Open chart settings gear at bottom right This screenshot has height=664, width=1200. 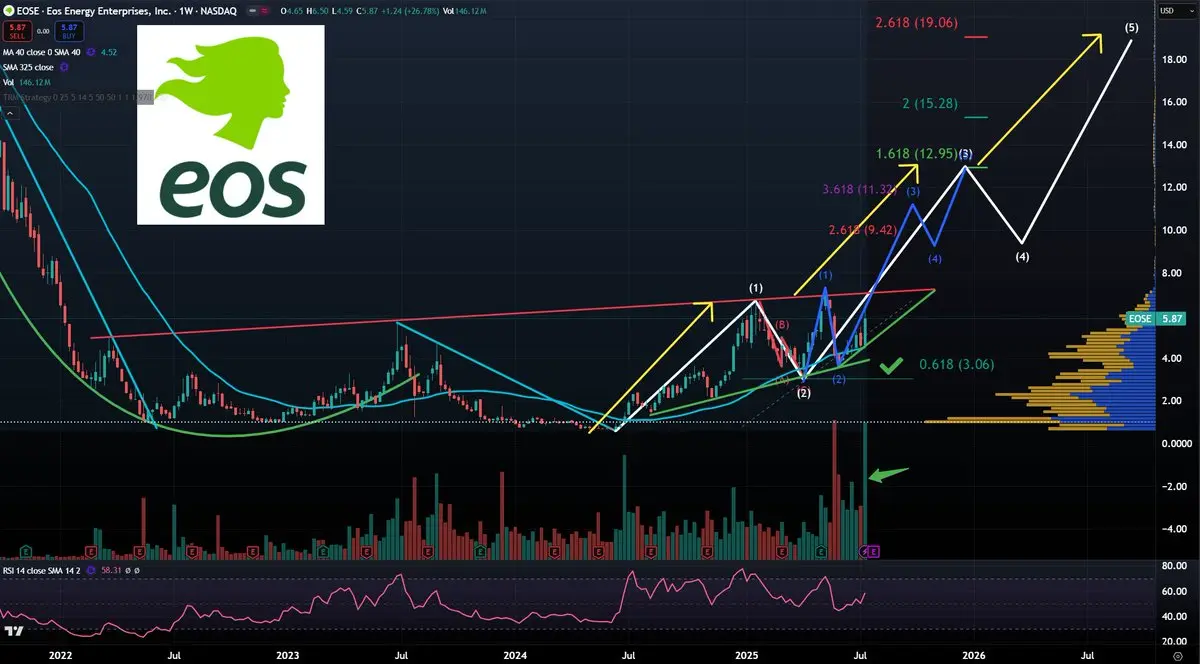click(1178, 656)
